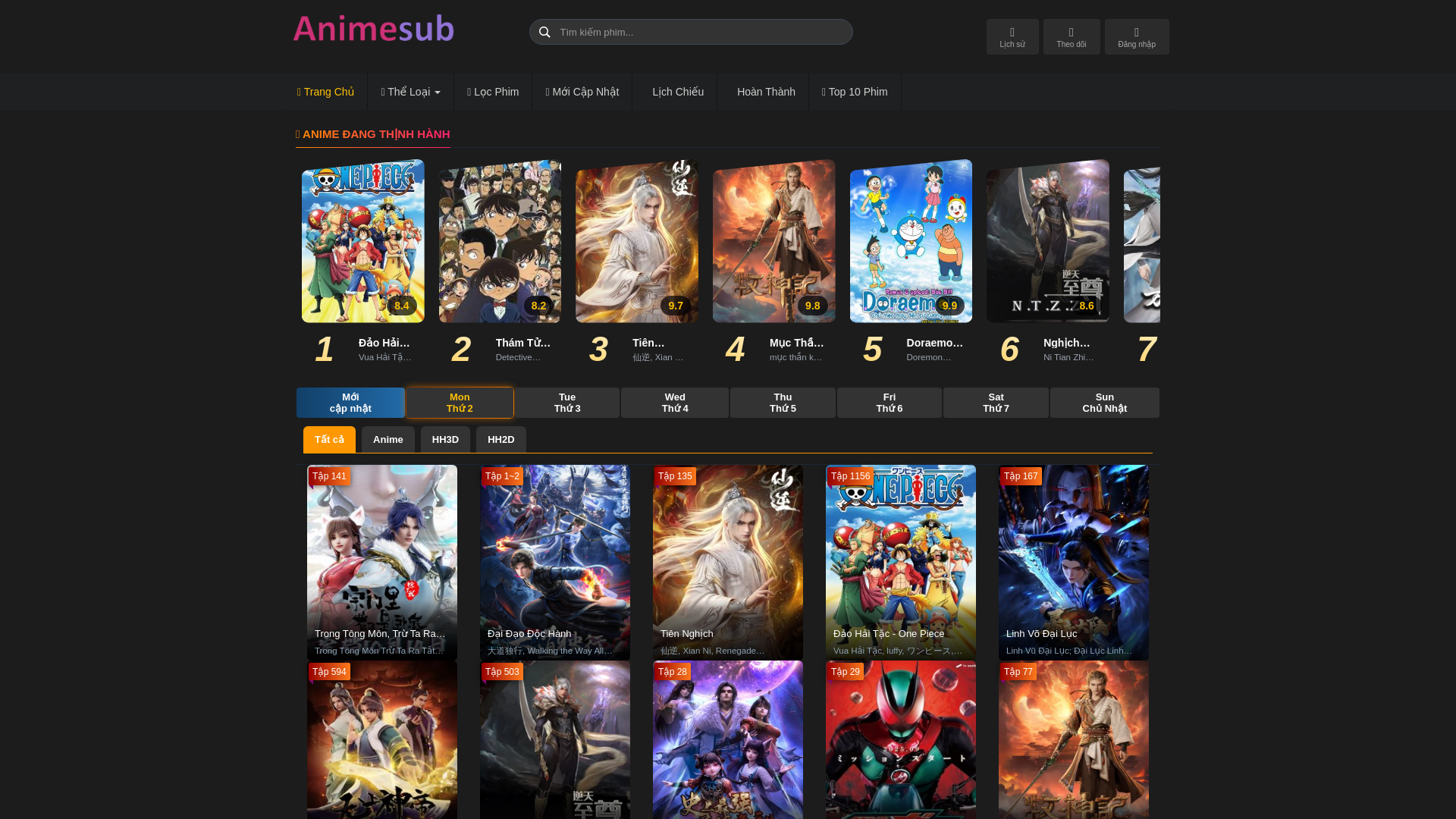Open Lọc Phim filter menu

coord(493,92)
